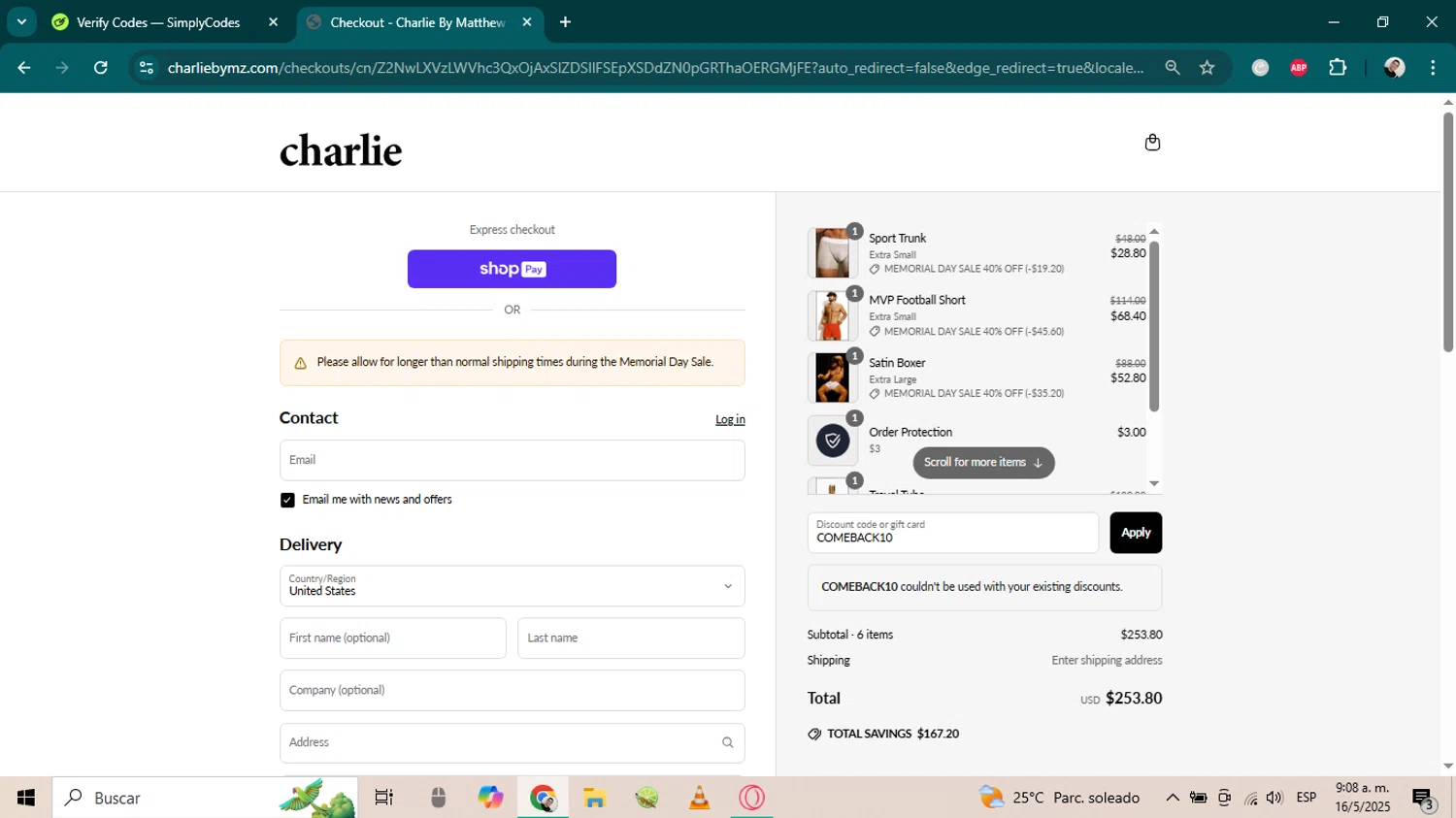
Task: Click the Chrome taskbar icon
Action: [543, 798]
